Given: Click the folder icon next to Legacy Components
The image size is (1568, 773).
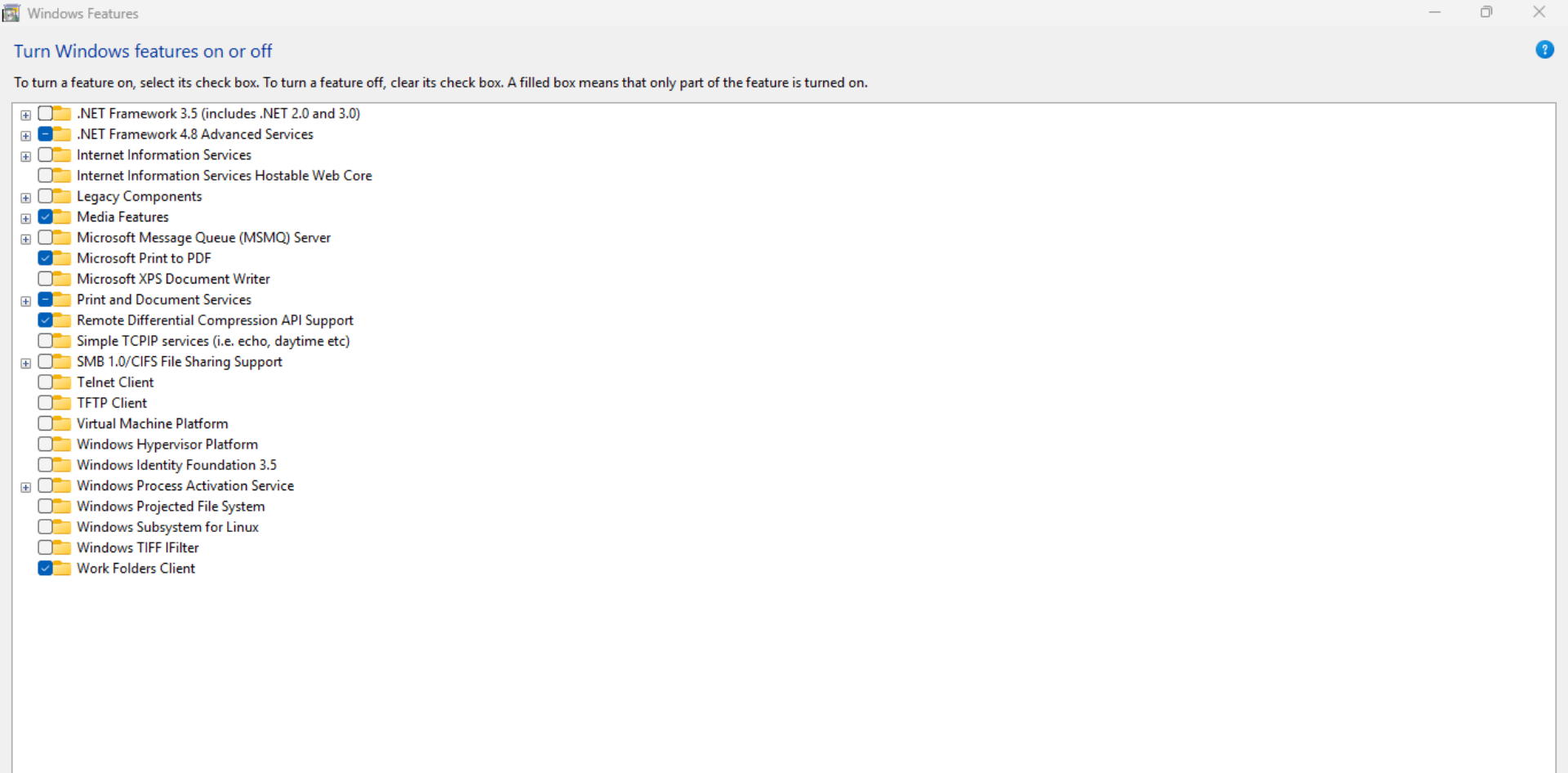Looking at the screenshot, I should 62,196.
